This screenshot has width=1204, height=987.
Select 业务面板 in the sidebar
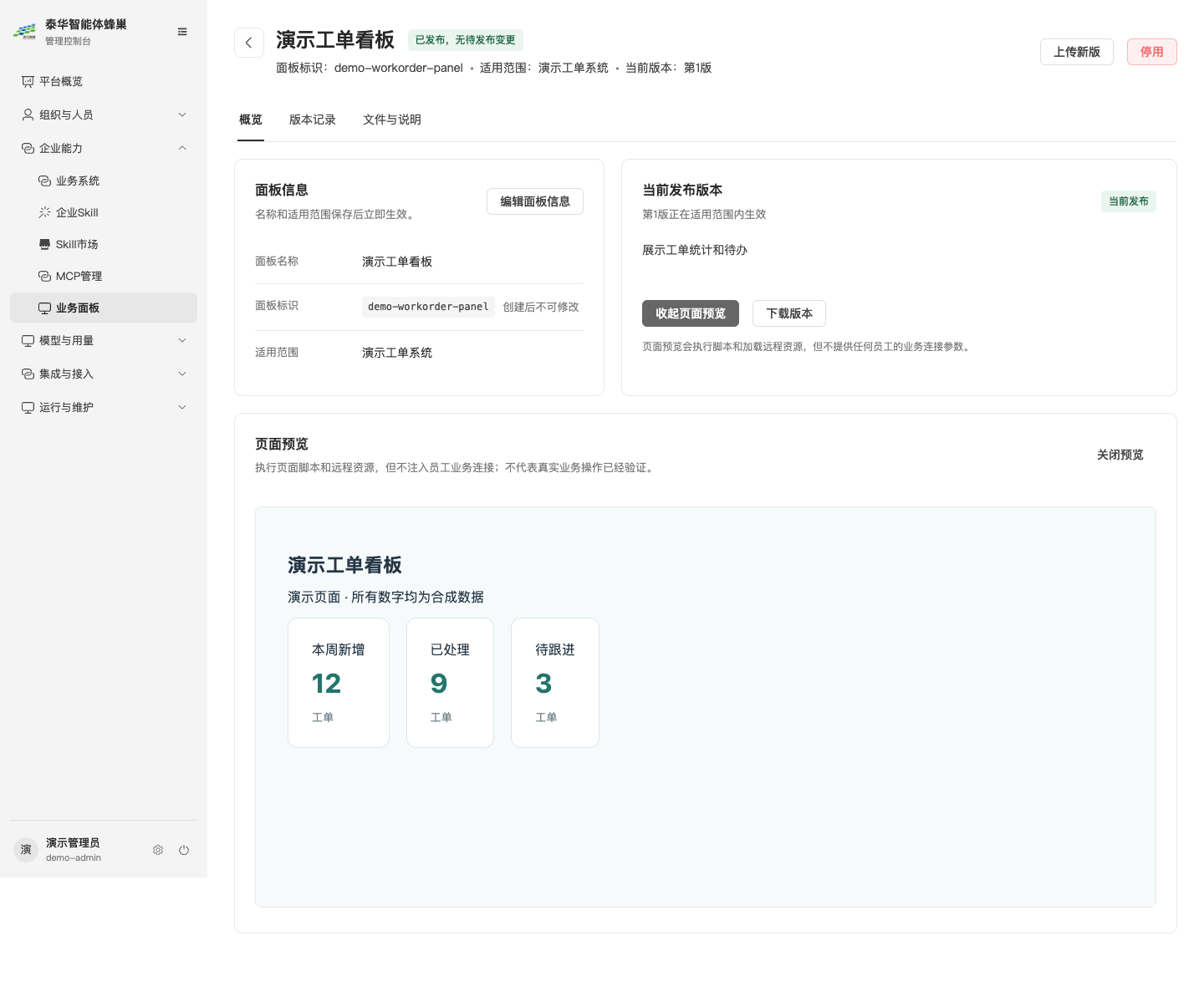[104, 308]
